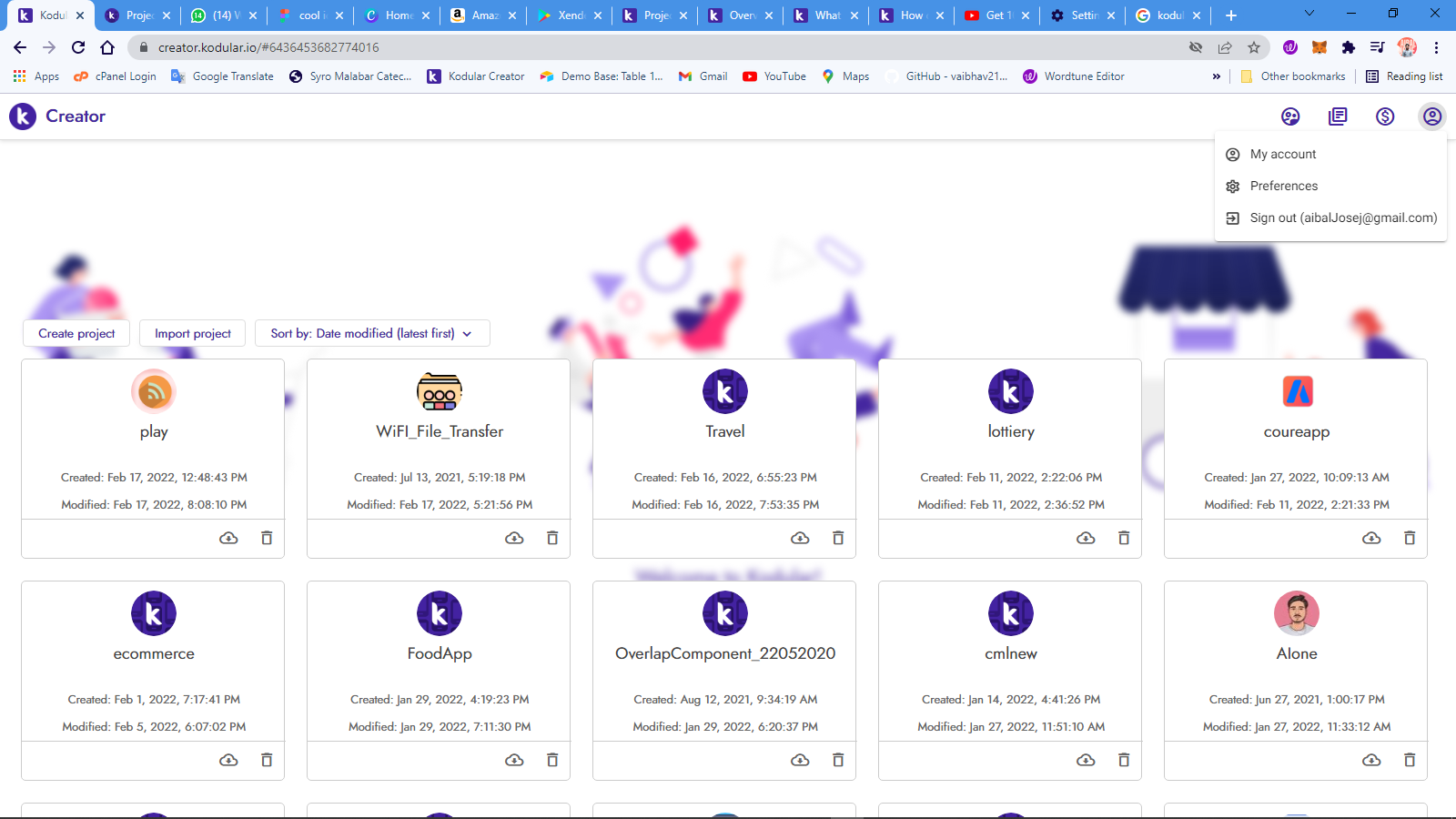Open the Sort by date modified dropdown
This screenshot has width=1456, height=819.
point(372,333)
